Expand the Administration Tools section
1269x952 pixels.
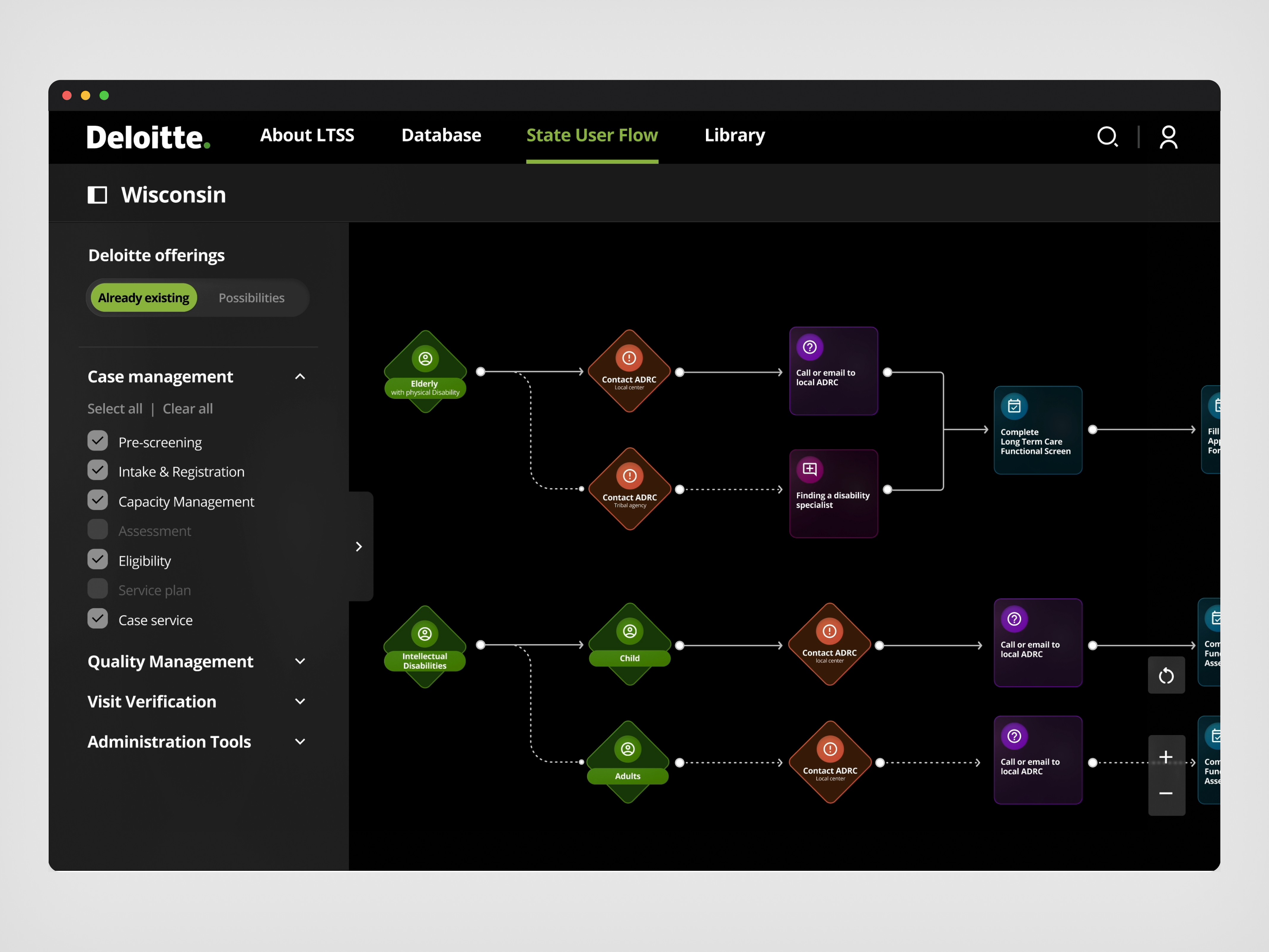click(299, 742)
